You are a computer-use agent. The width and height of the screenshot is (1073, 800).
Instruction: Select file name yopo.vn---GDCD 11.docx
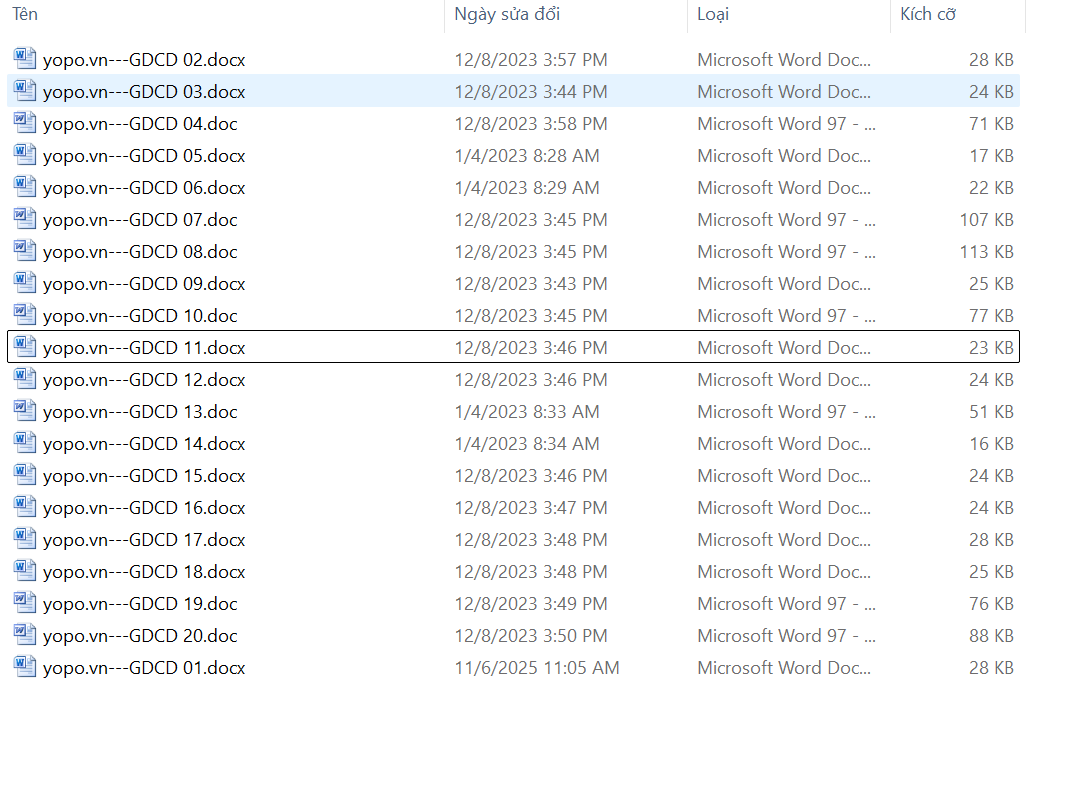coord(144,348)
